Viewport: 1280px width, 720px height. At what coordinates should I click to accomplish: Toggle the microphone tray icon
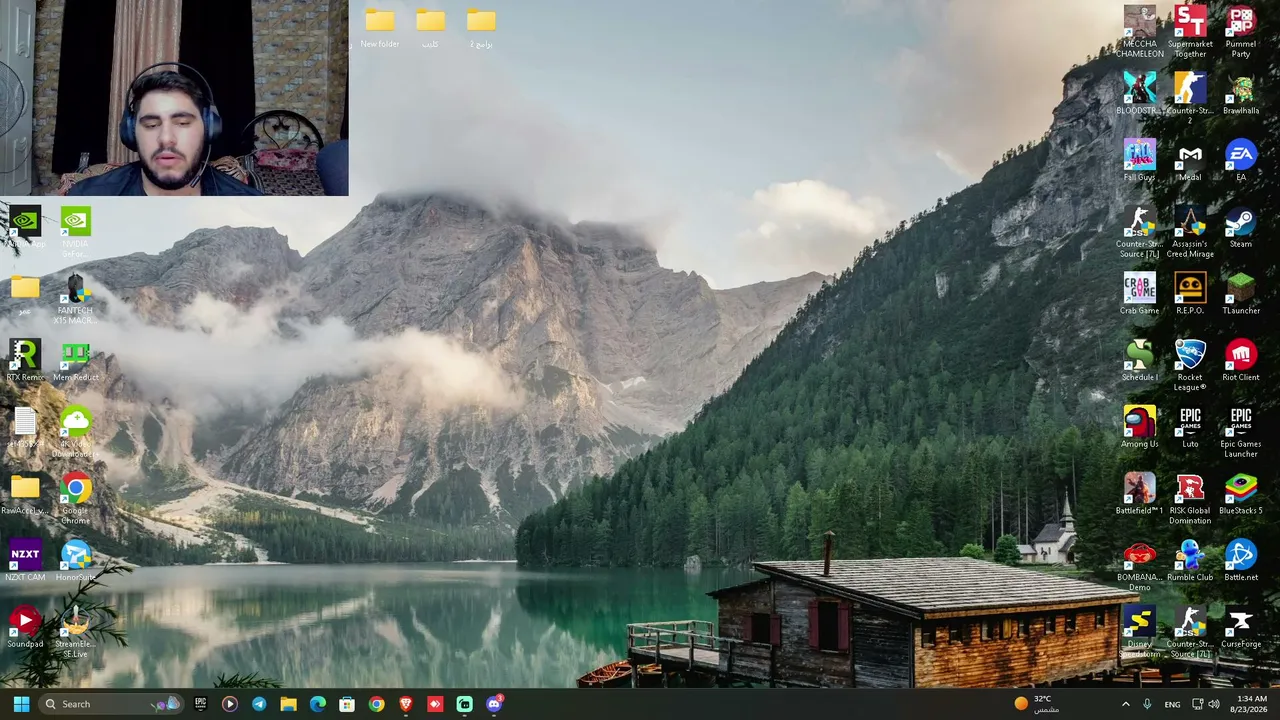point(1147,704)
